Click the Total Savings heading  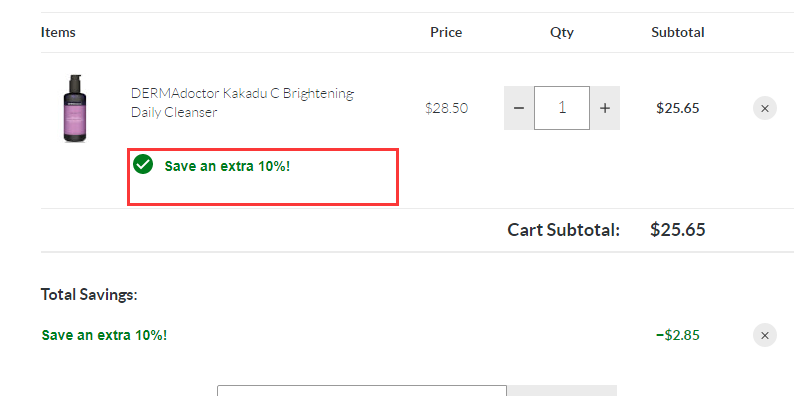point(89,295)
